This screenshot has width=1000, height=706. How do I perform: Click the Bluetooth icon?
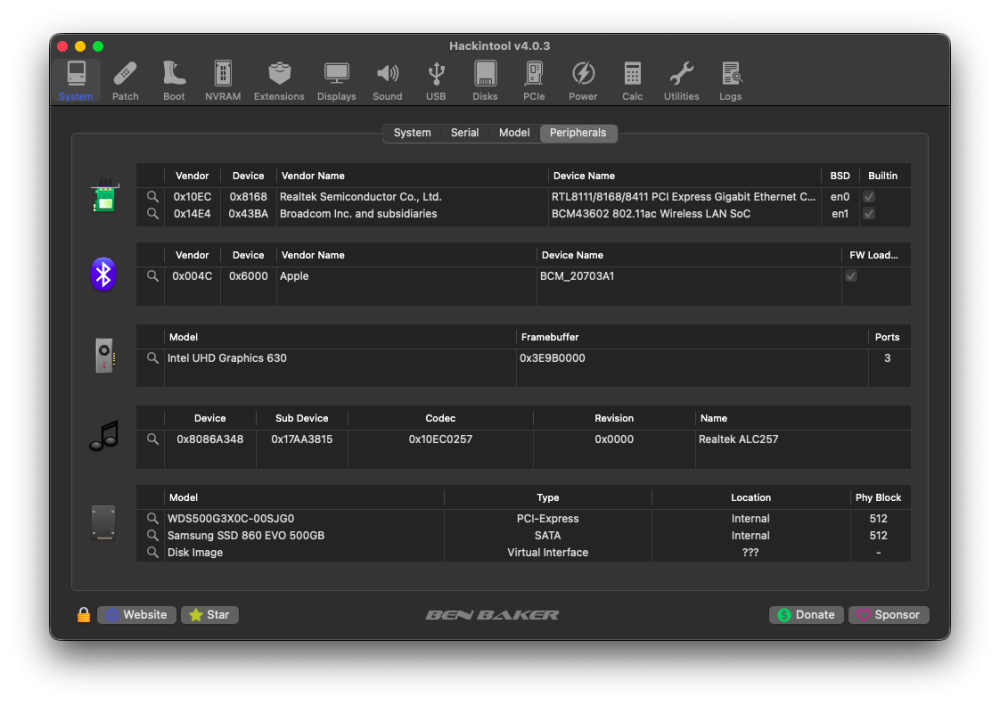point(103,274)
